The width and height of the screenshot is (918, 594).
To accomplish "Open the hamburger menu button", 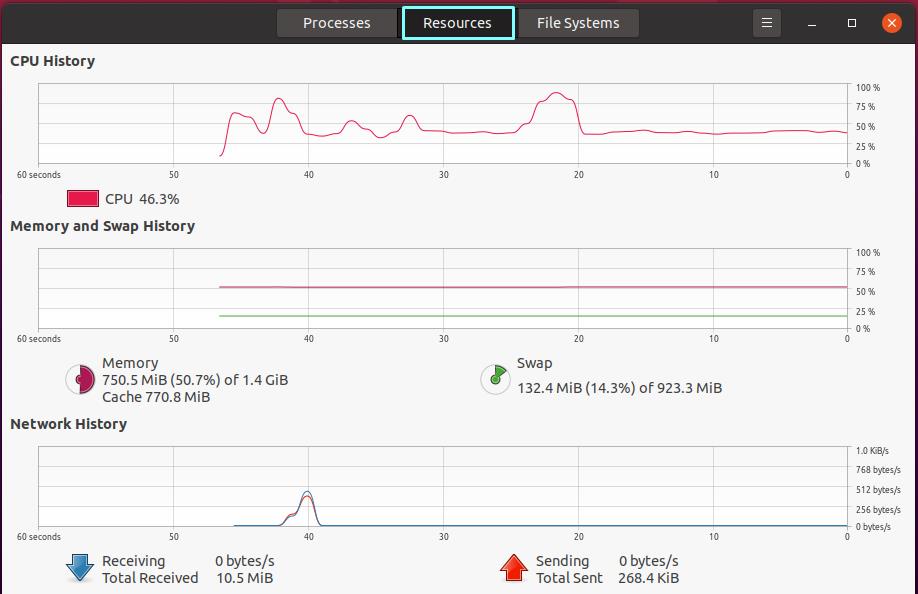I will (x=766, y=23).
